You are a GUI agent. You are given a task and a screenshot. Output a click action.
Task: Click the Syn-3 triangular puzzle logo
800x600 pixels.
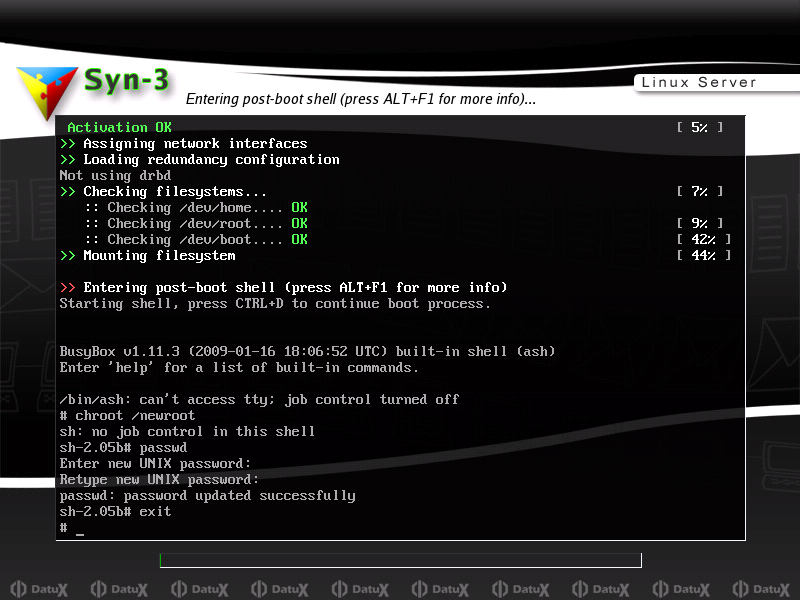tap(47, 93)
